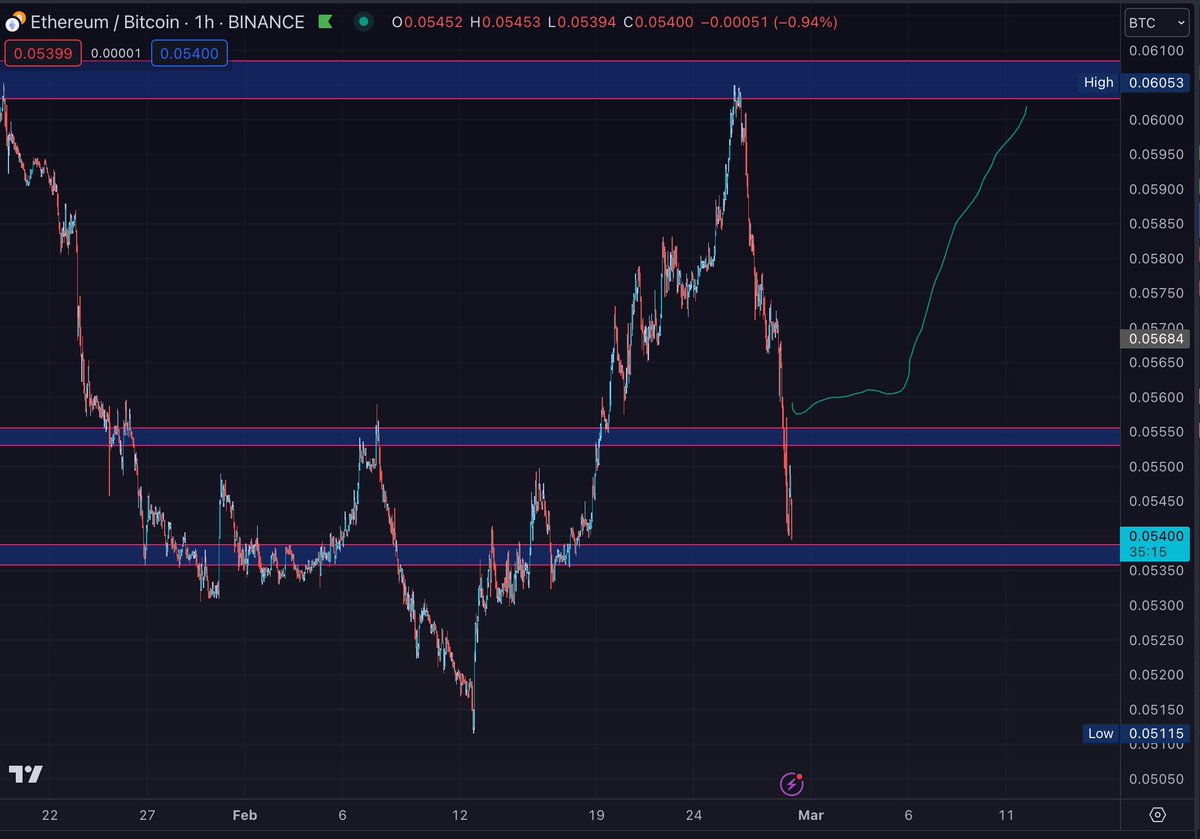
Task: Select the top blue resistance zone rectangle
Action: click(560, 79)
